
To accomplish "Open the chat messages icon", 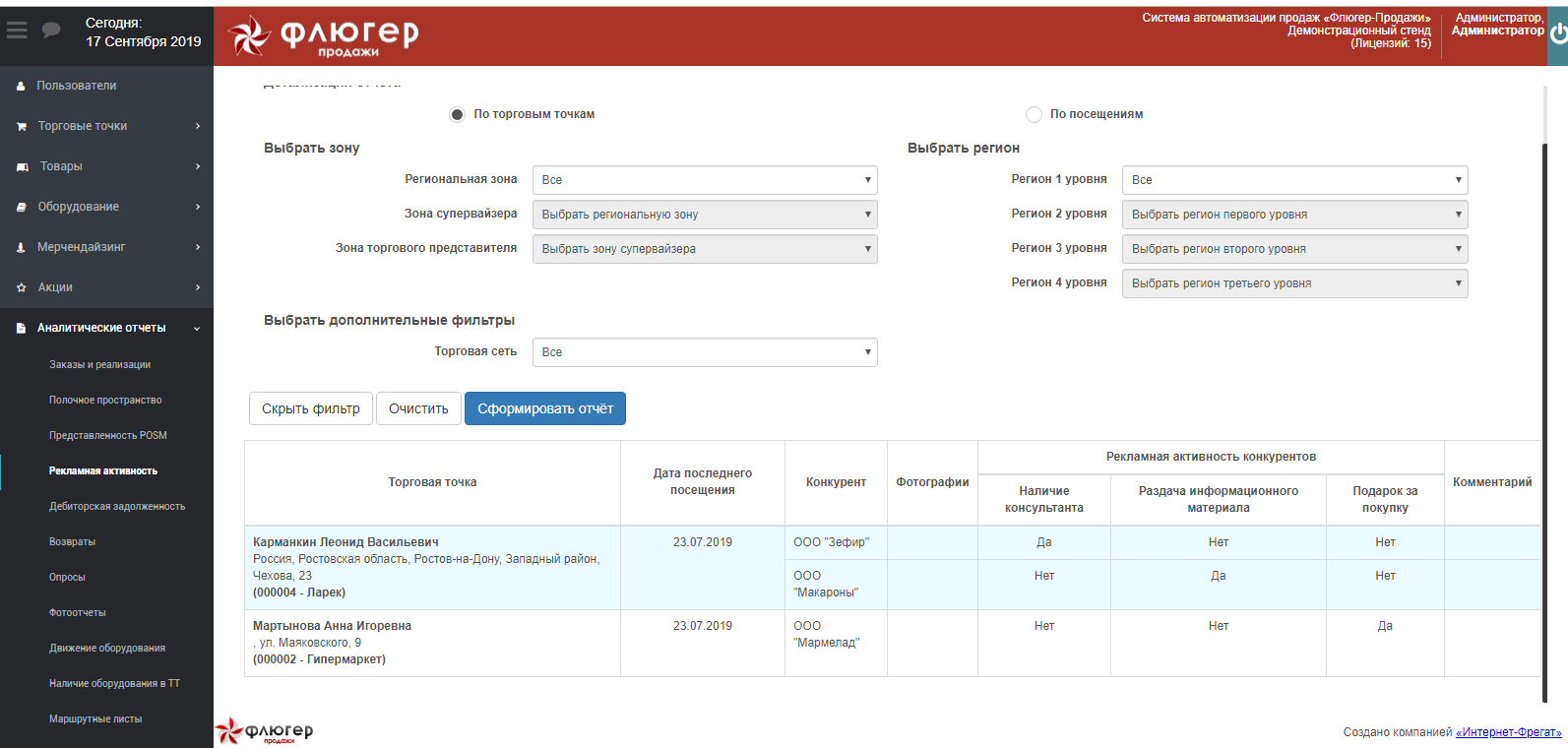I will click(x=51, y=31).
